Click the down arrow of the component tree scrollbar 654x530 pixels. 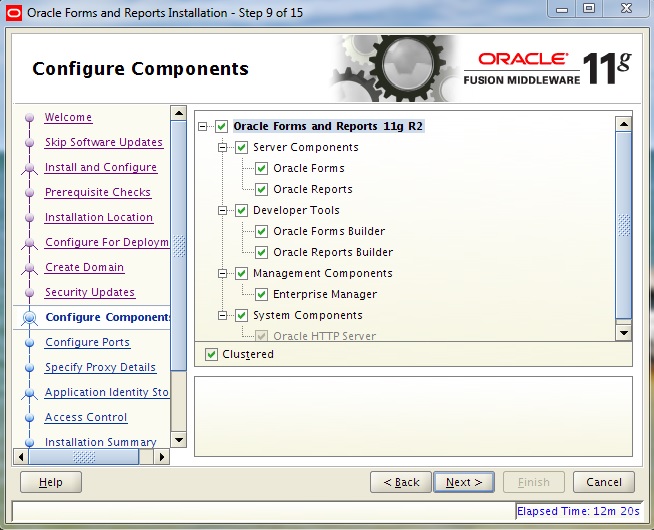point(623,332)
